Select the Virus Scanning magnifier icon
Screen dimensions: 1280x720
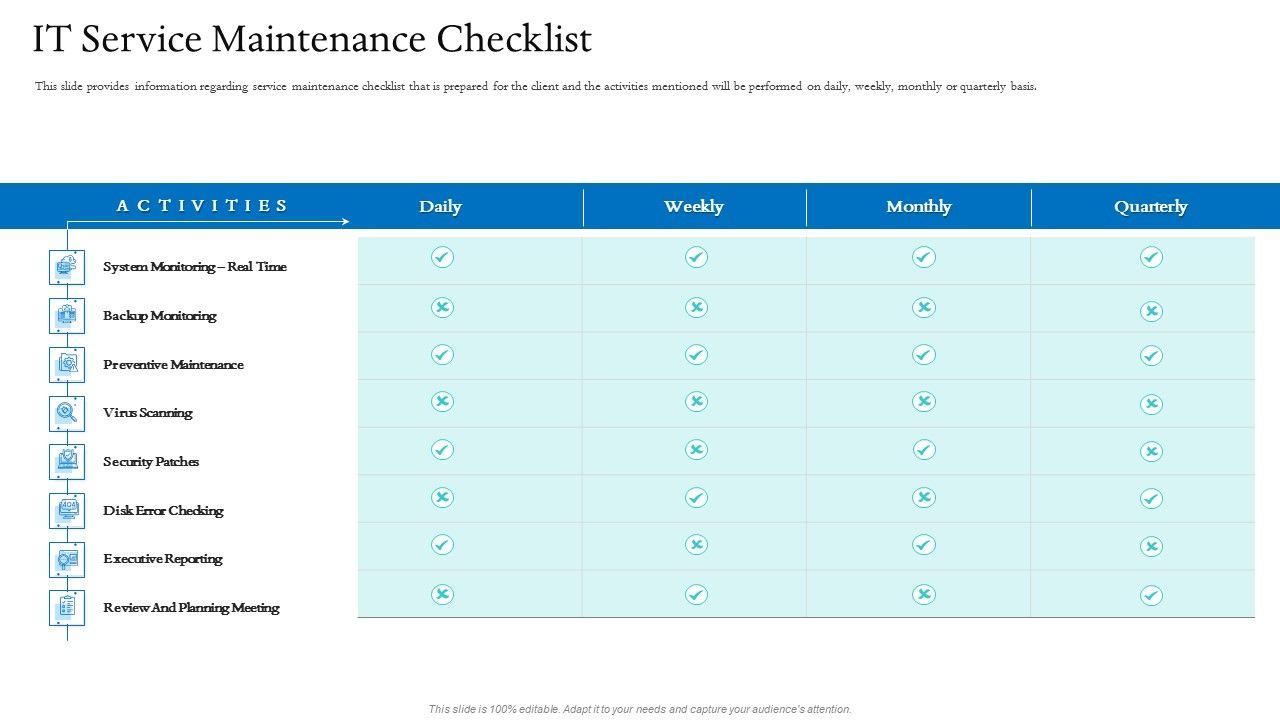pyautogui.click(x=67, y=413)
